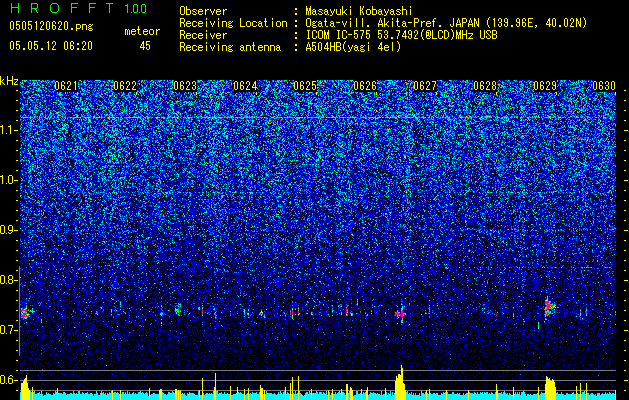Select the location text Ogata-vill. Akita-Pref. JAPAN
The image size is (629, 400).
(x=392, y=23)
